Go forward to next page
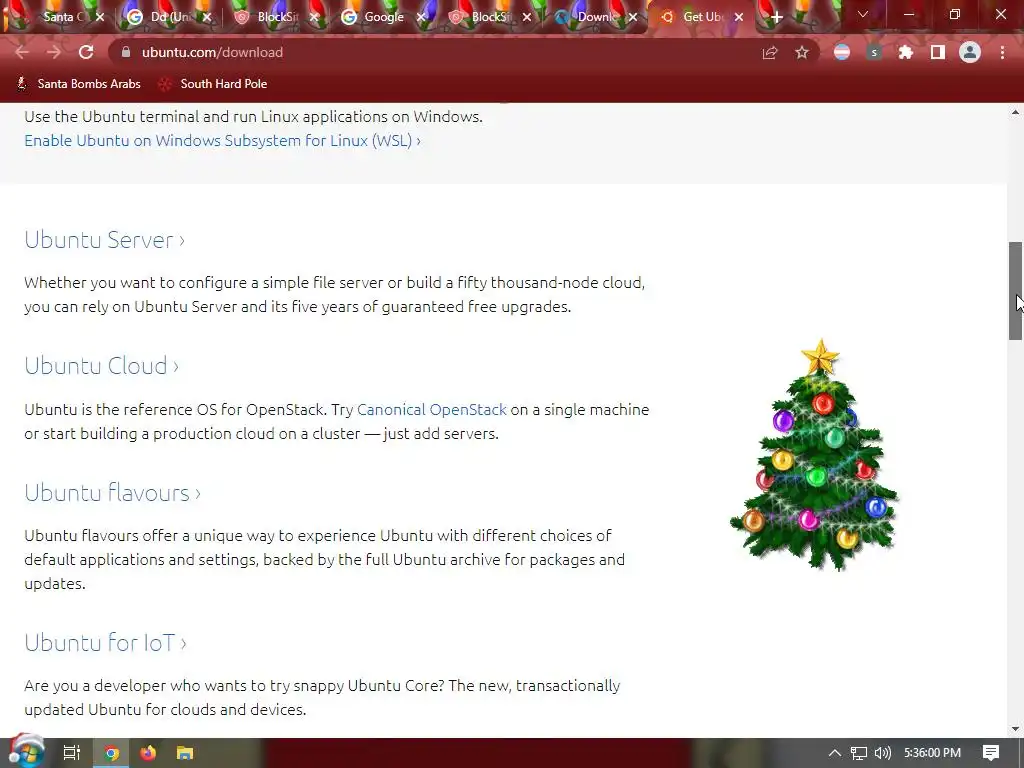The image size is (1024, 768). tap(54, 52)
